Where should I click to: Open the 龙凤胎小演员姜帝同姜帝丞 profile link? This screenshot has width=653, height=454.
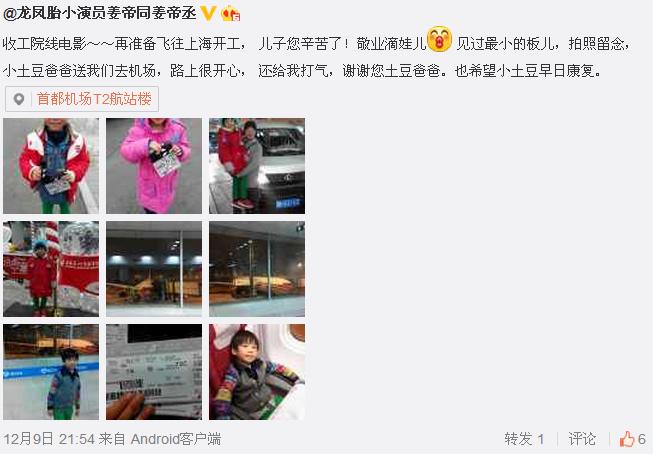[x=100, y=14]
